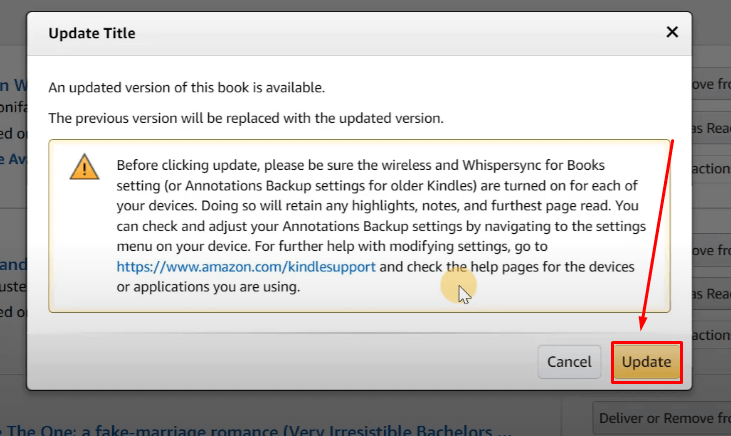Image resolution: width=731 pixels, height=436 pixels.
Task: Click the second partially hidden 'as Rea' button
Action: [711, 294]
